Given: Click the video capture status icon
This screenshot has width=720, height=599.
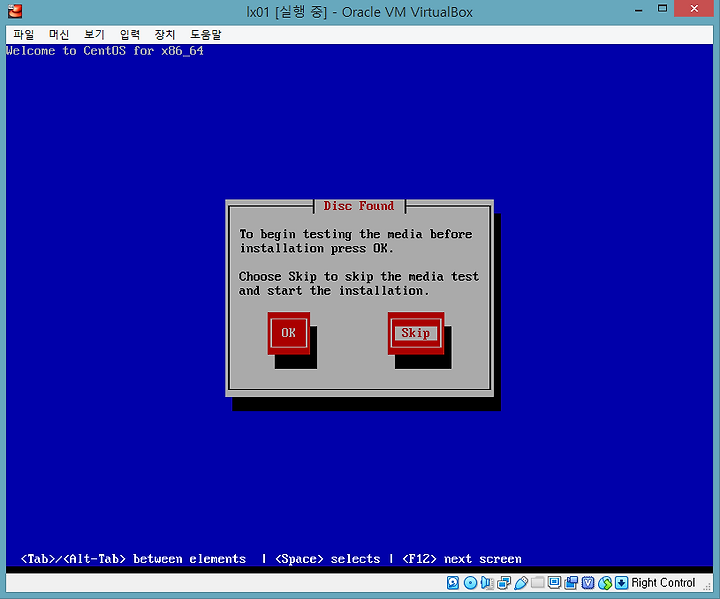Looking at the screenshot, I should 571,583.
